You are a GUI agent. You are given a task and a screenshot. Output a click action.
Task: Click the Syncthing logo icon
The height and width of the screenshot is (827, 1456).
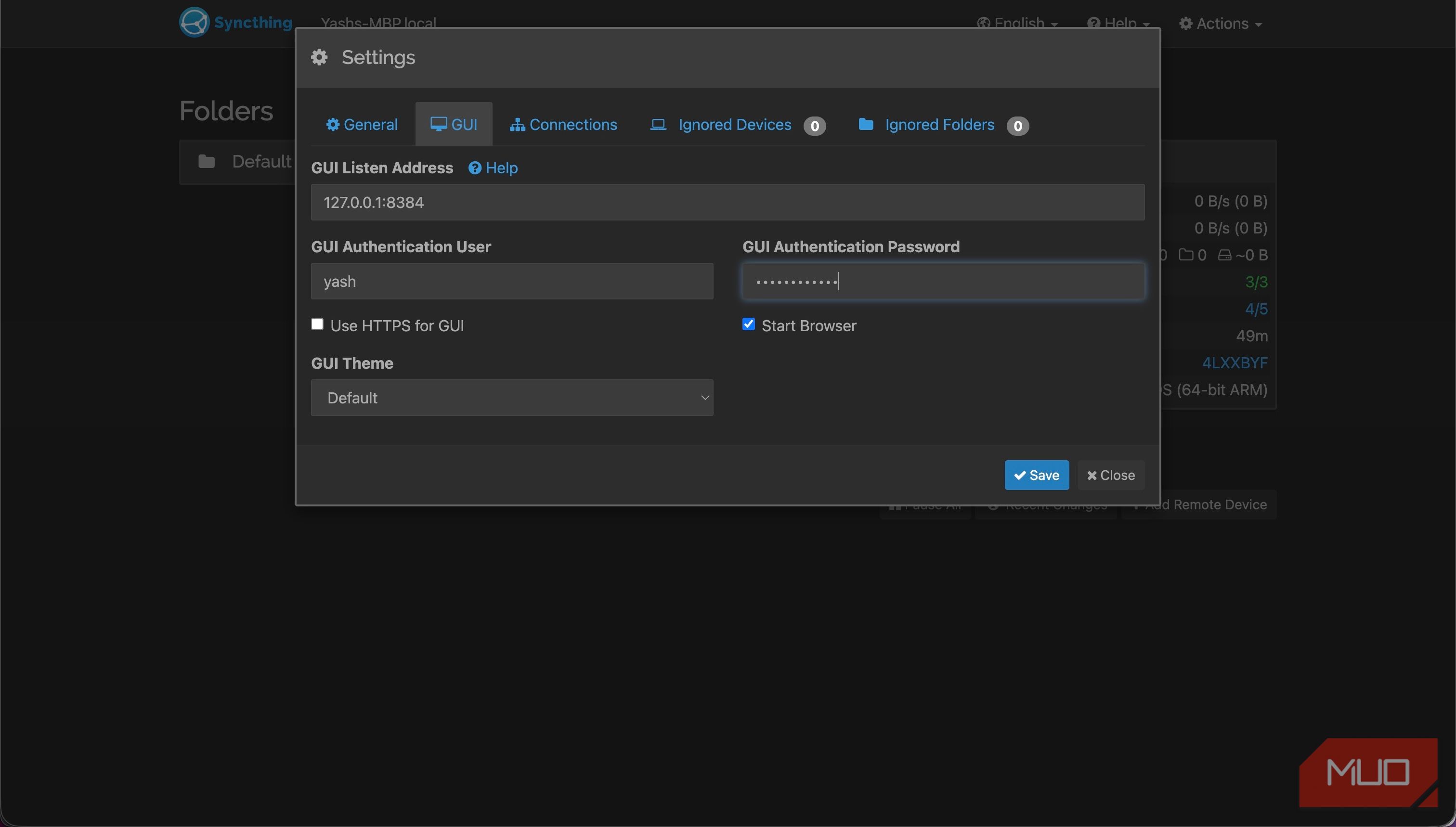[194, 22]
